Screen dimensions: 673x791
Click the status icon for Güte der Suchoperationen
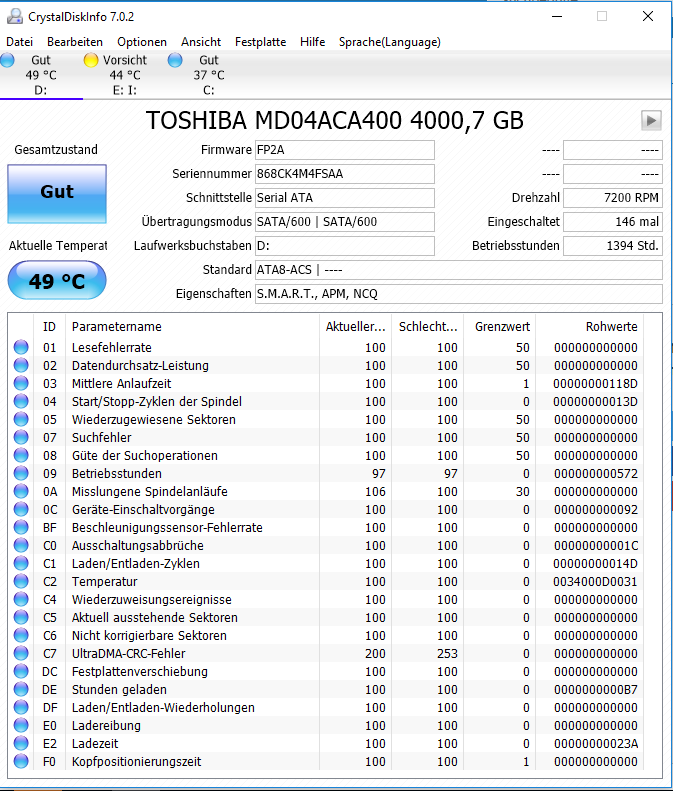tap(21, 455)
